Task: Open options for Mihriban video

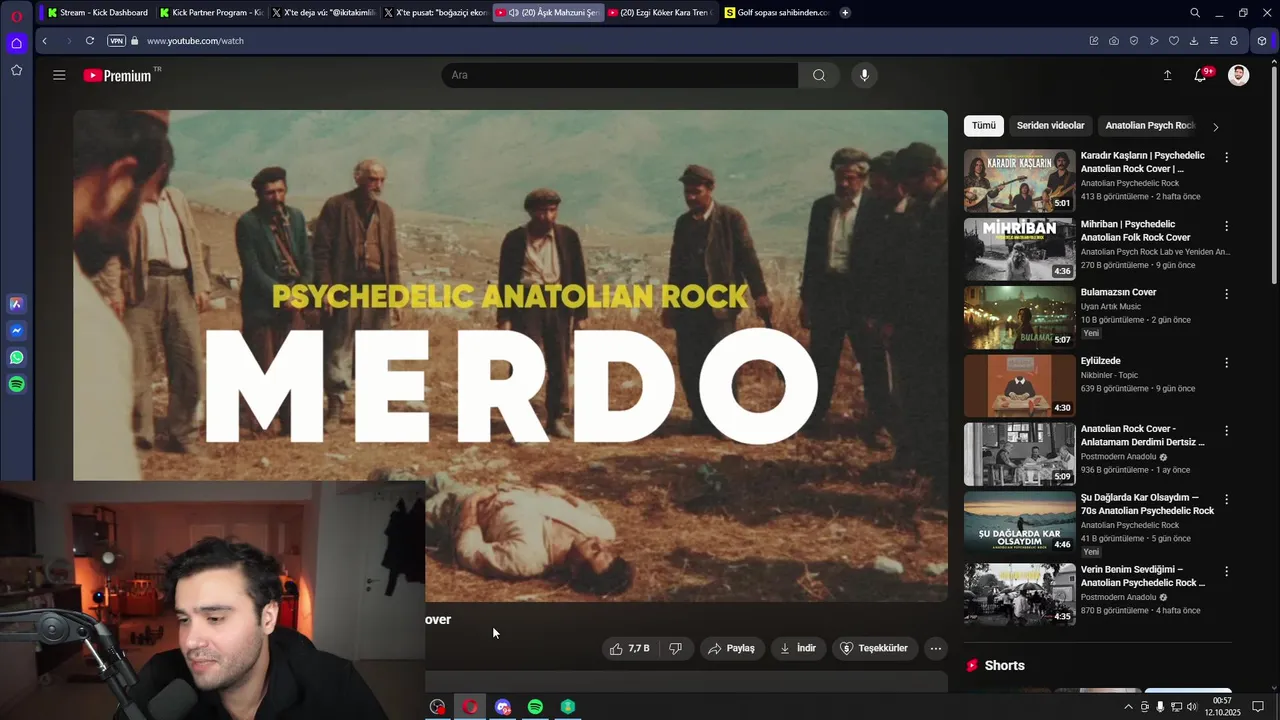Action: click(1226, 226)
